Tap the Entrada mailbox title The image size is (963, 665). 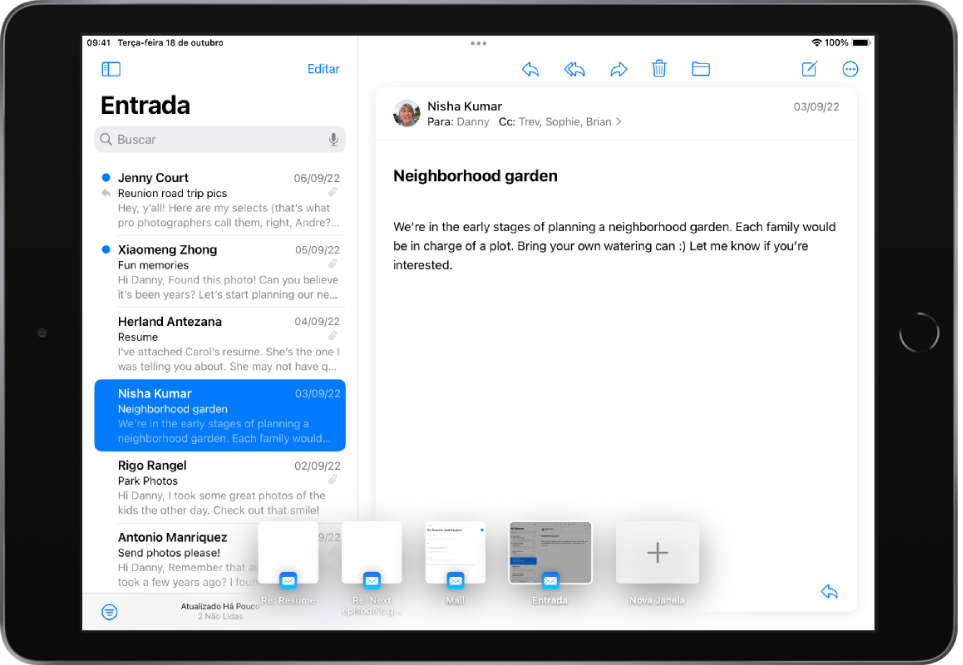[x=146, y=105]
